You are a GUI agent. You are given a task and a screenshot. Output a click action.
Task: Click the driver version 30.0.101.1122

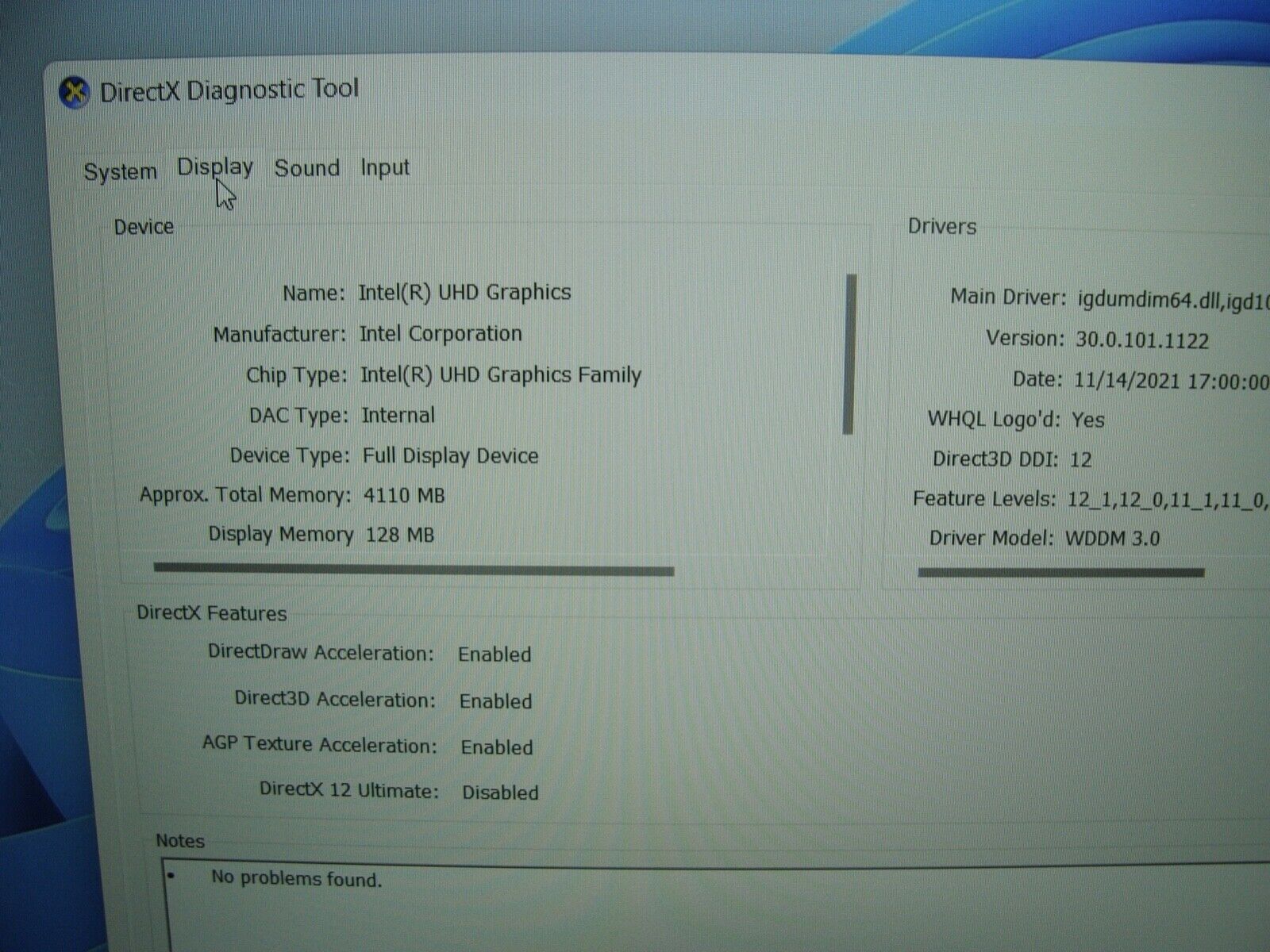coord(1142,341)
